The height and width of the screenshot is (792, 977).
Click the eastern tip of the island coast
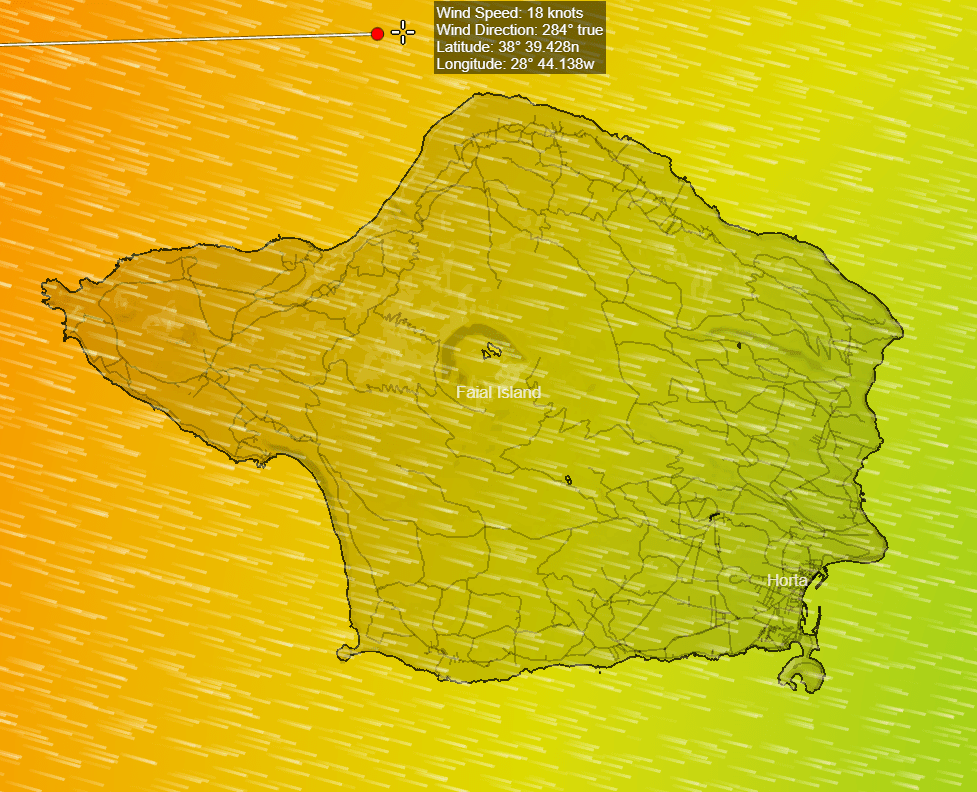pos(903,329)
